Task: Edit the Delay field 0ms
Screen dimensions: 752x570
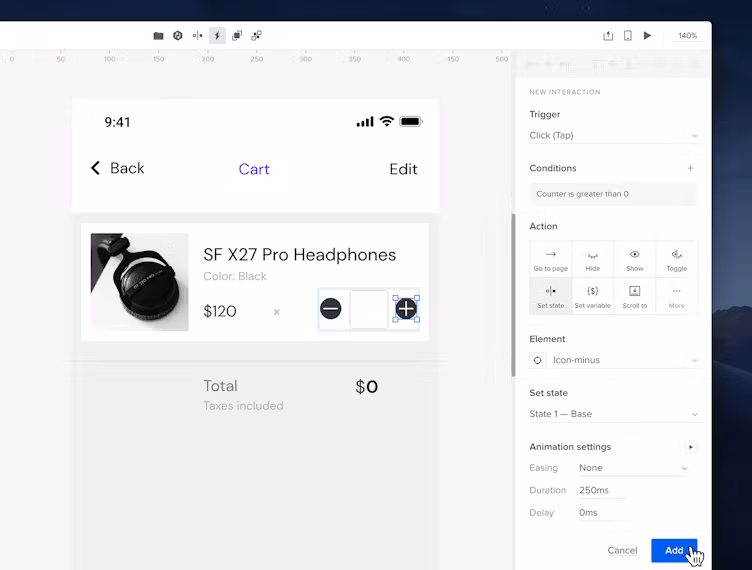Action: [x=602, y=513]
